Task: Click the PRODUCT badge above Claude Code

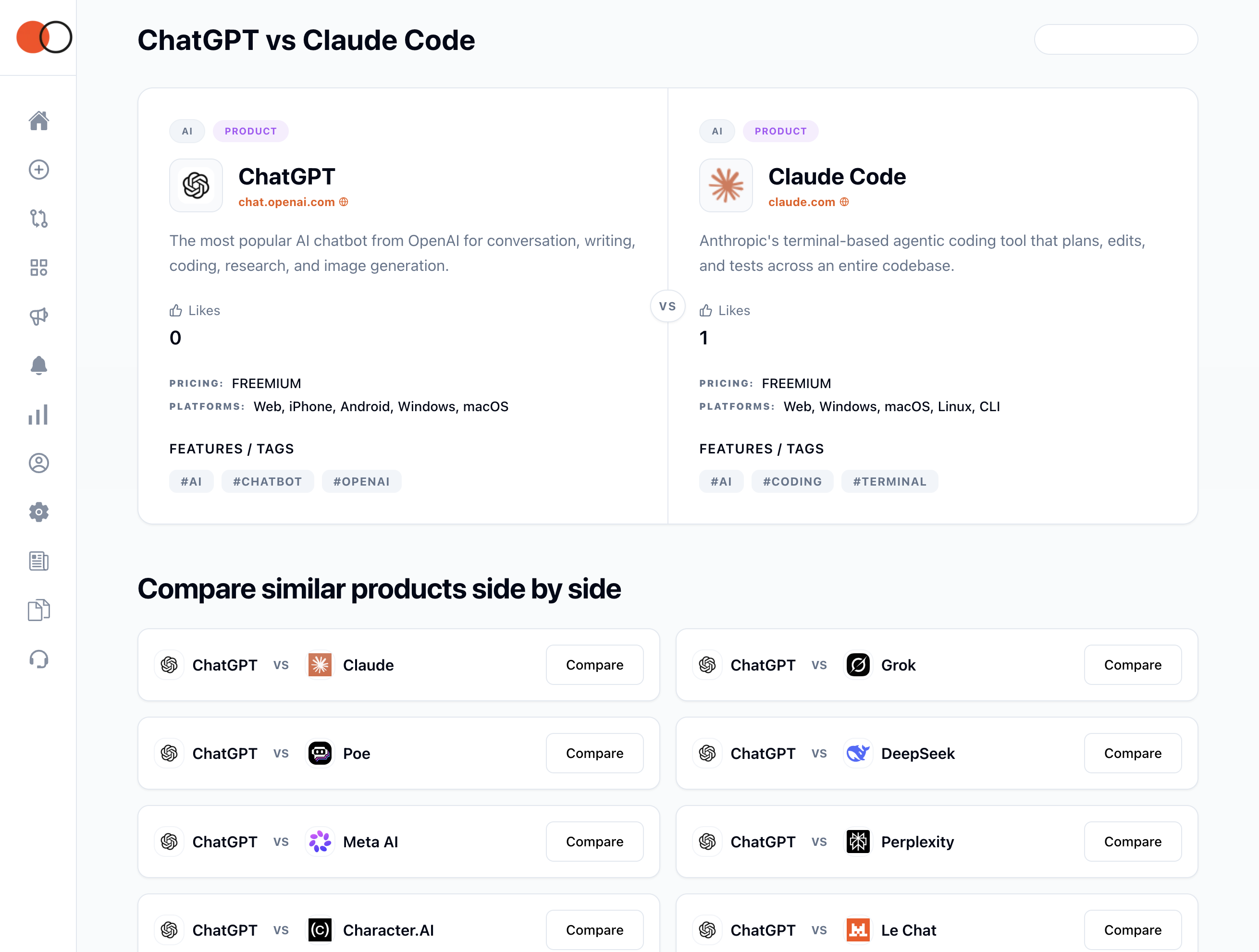Action: 780,131
